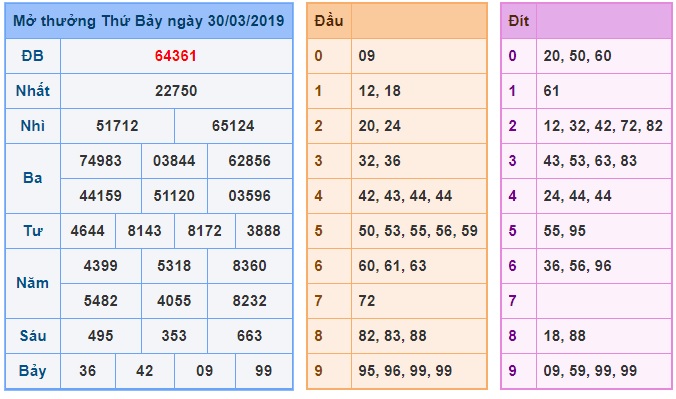676x399 pixels.
Task: Click the Tư prize number 8143
Action: point(144,230)
